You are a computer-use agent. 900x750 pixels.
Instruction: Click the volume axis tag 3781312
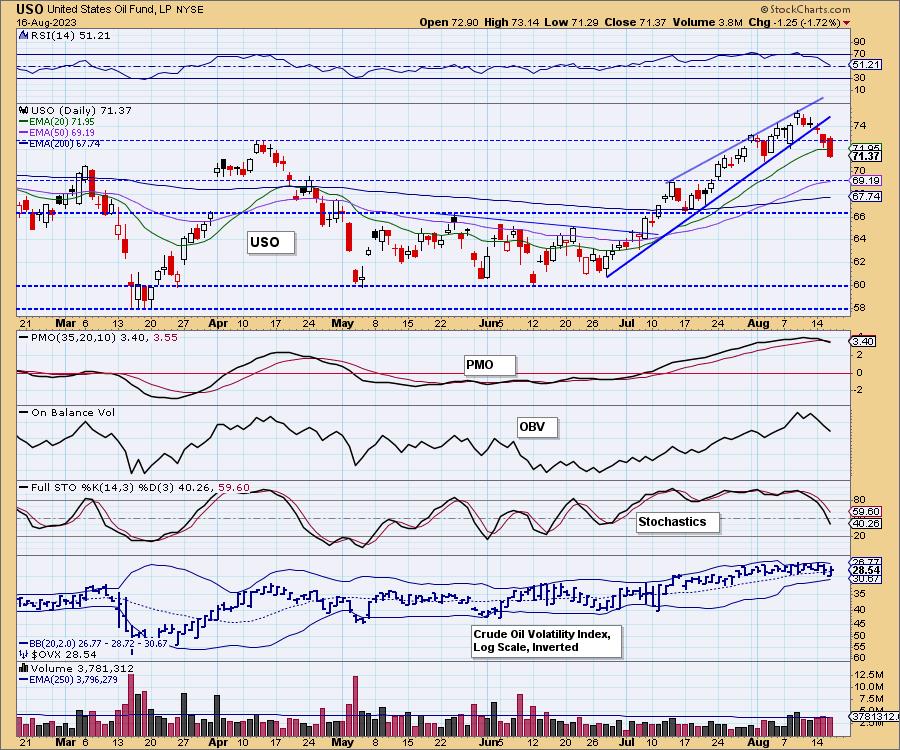(x=874, y=716)
